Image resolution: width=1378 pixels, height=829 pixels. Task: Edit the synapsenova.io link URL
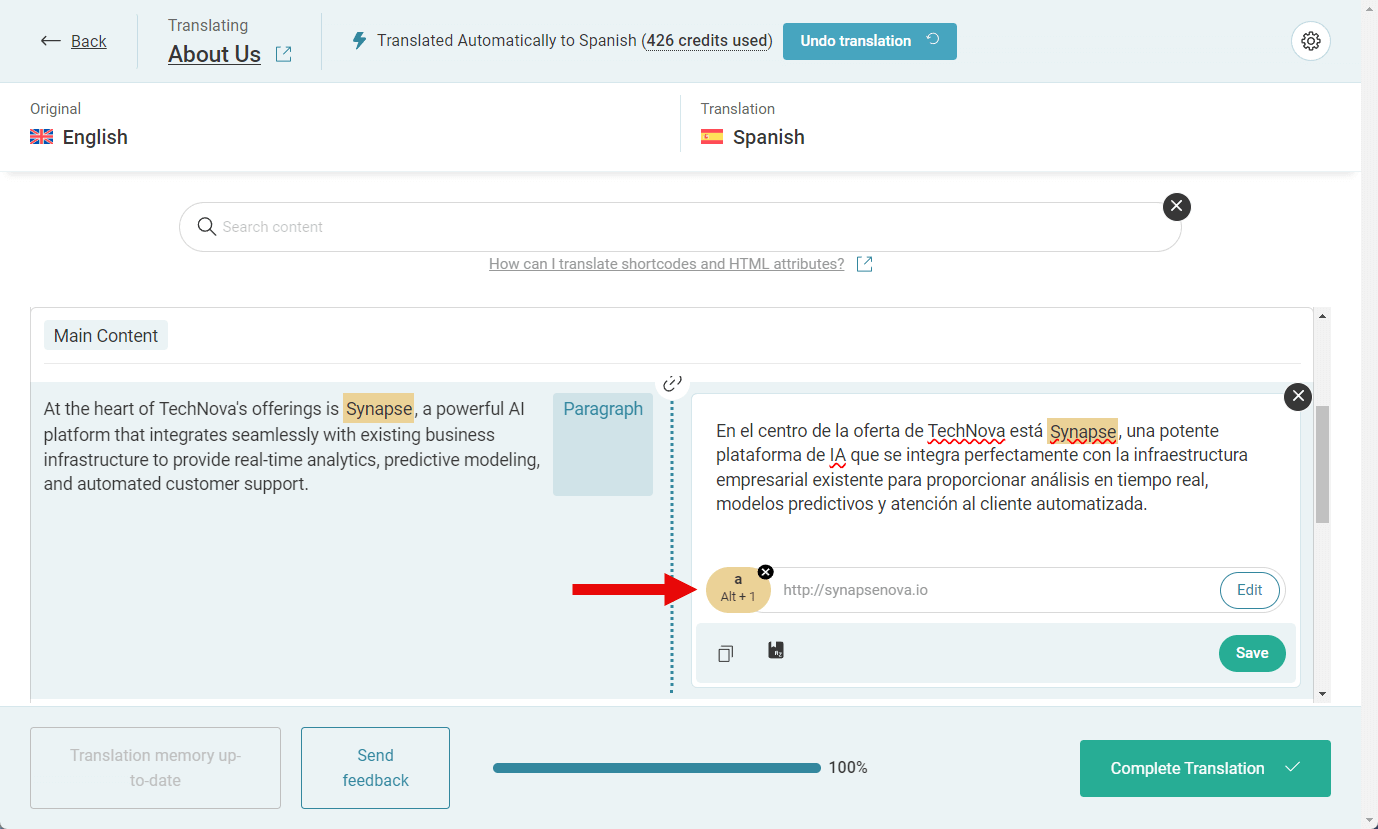(1250, 590)
